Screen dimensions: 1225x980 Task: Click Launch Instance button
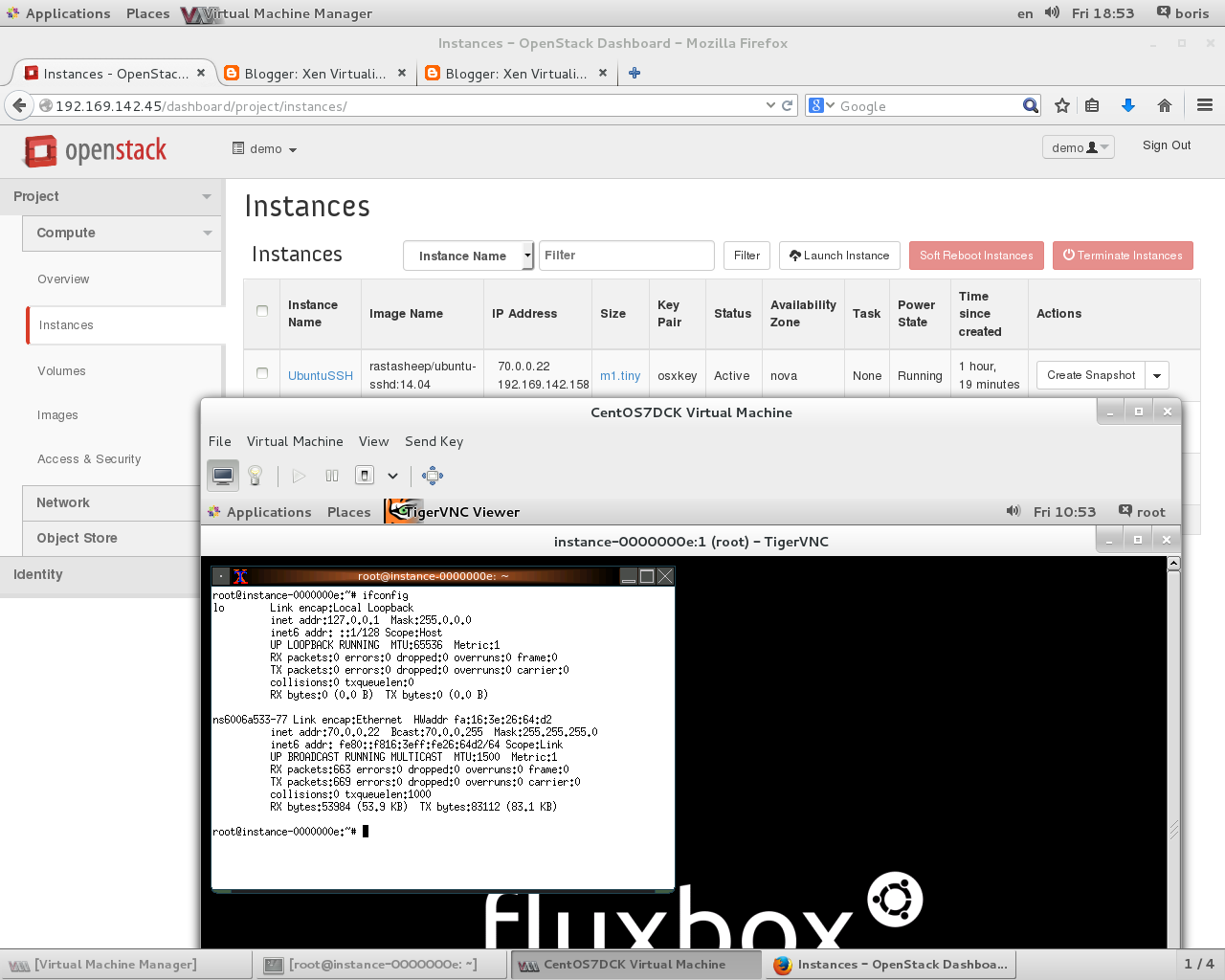point(839,256)
